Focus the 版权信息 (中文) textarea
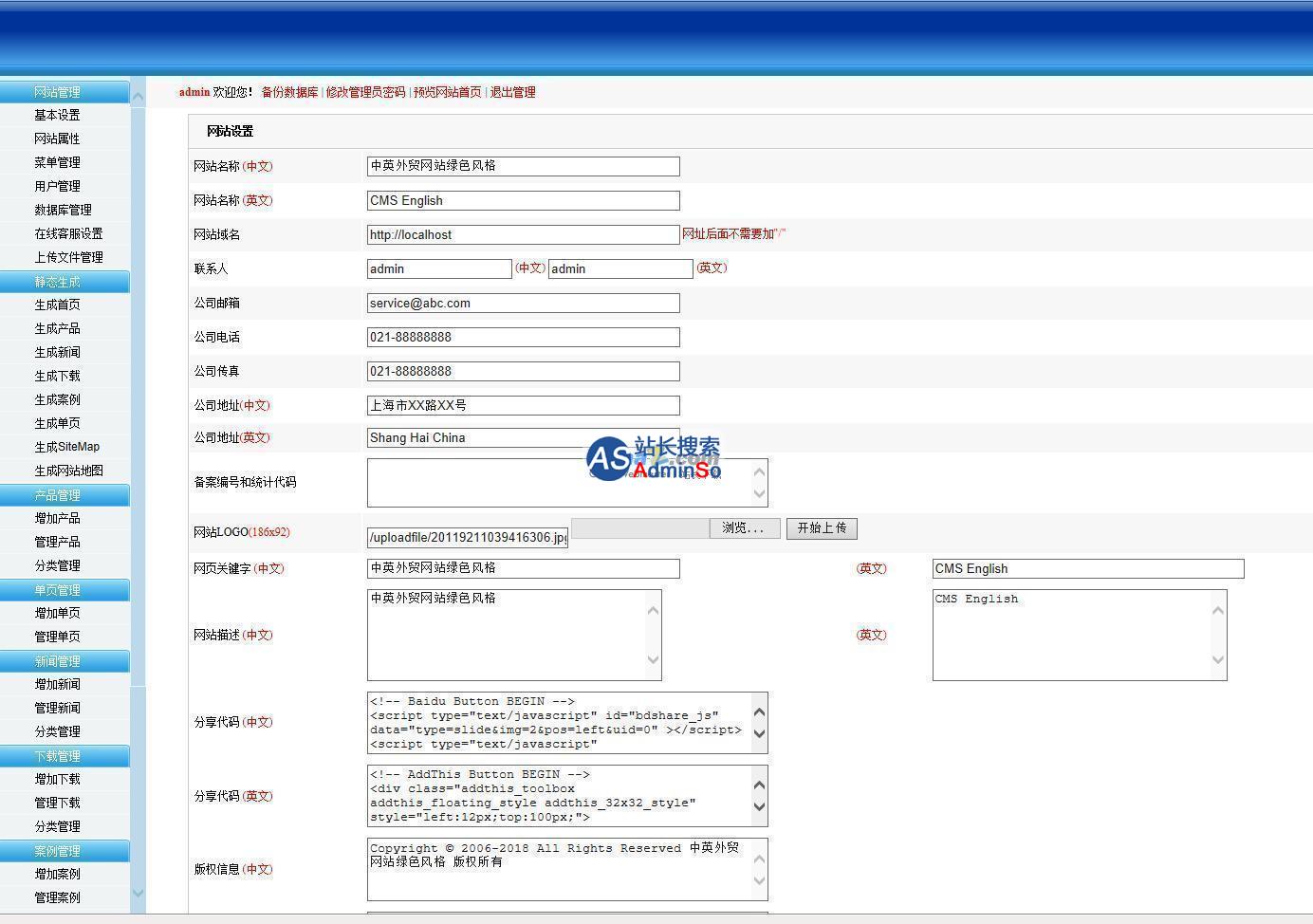The height and width of the screenshot is (924, 1313). (x=567, y=869)
